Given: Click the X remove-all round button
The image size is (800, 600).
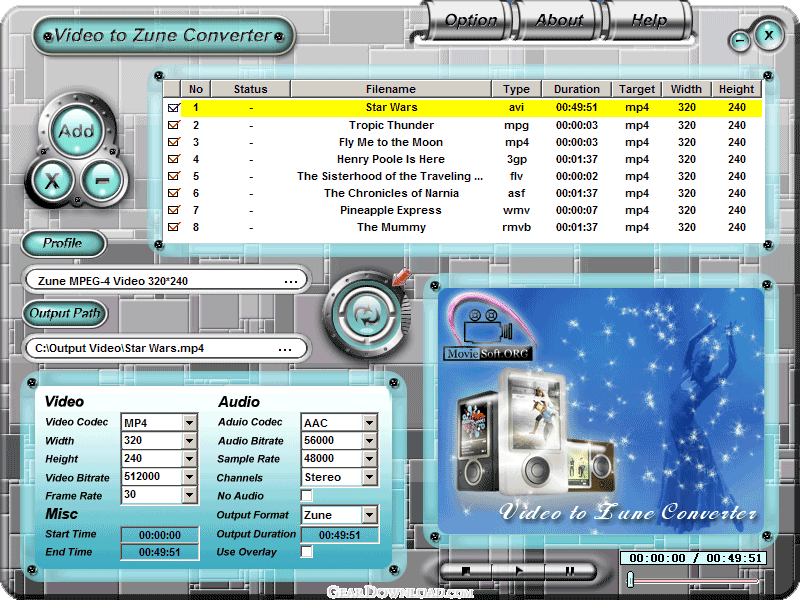Looking at the screenshot, I should (52, 180).
